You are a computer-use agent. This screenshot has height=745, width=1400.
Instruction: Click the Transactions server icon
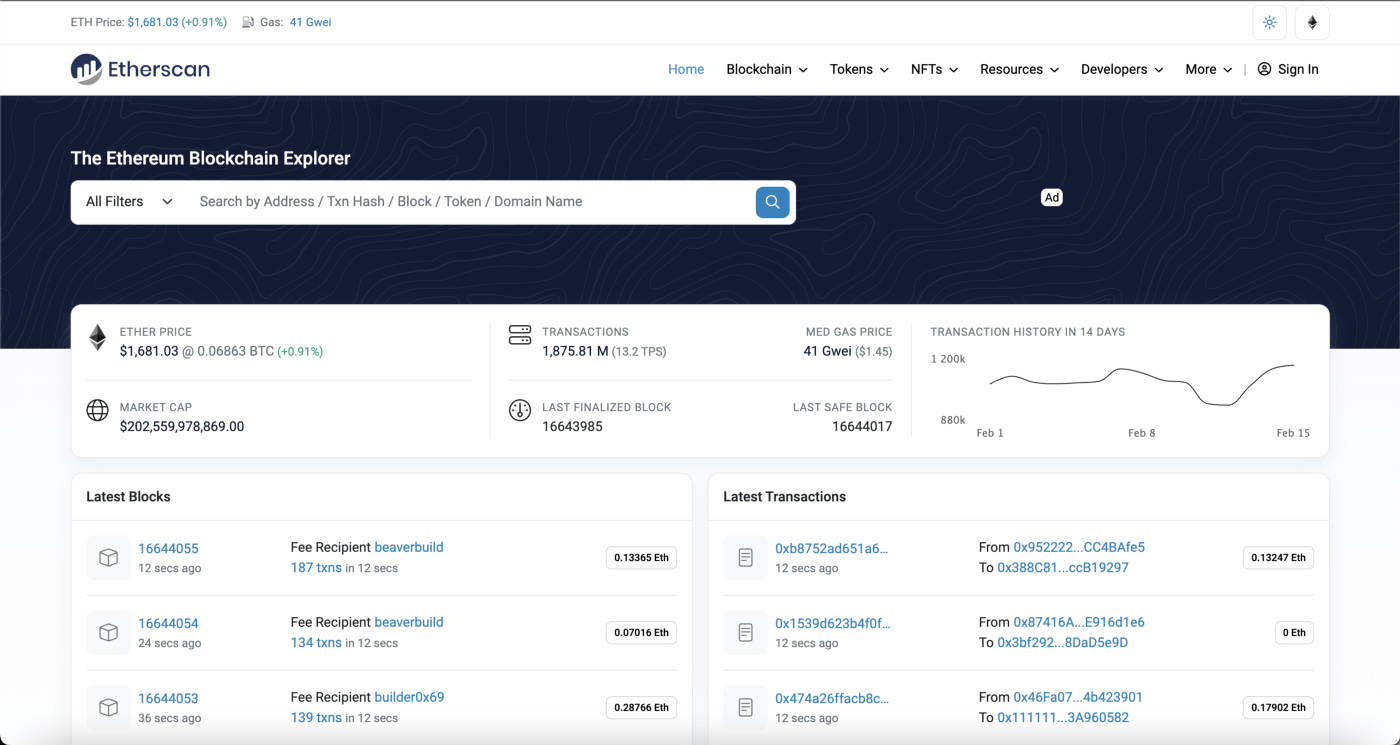(x=520, y=335)
